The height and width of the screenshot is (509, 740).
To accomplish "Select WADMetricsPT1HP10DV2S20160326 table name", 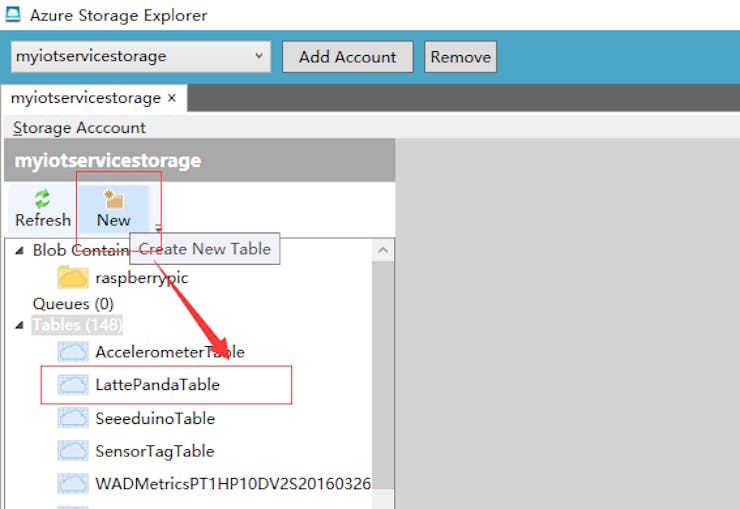I will click(233, 484).
